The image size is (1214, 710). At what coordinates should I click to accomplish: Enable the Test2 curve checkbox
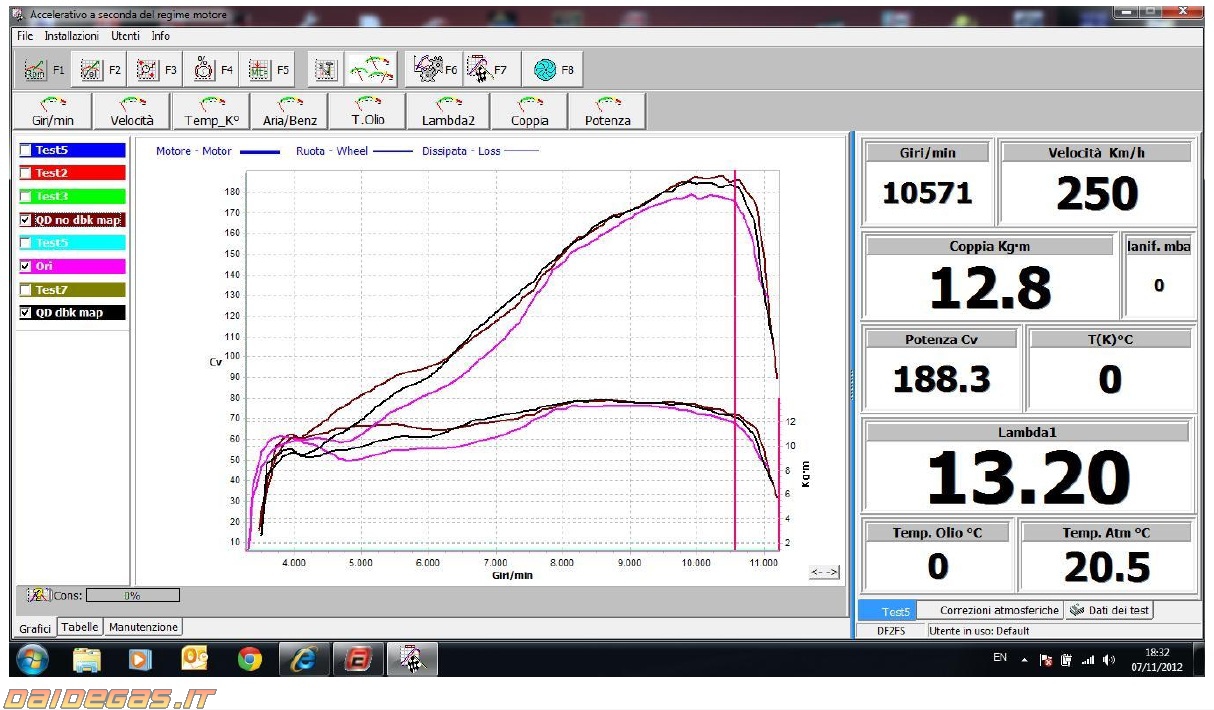[26, 173]
